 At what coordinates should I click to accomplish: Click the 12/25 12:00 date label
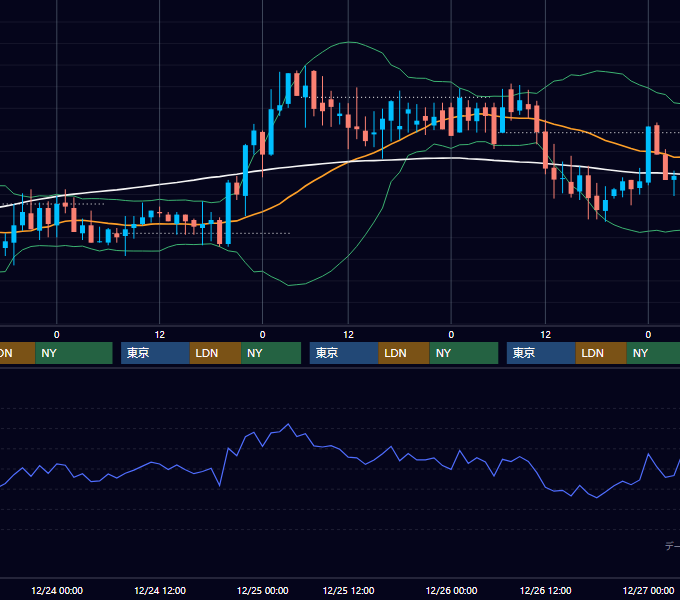click(x=348, y=590)
